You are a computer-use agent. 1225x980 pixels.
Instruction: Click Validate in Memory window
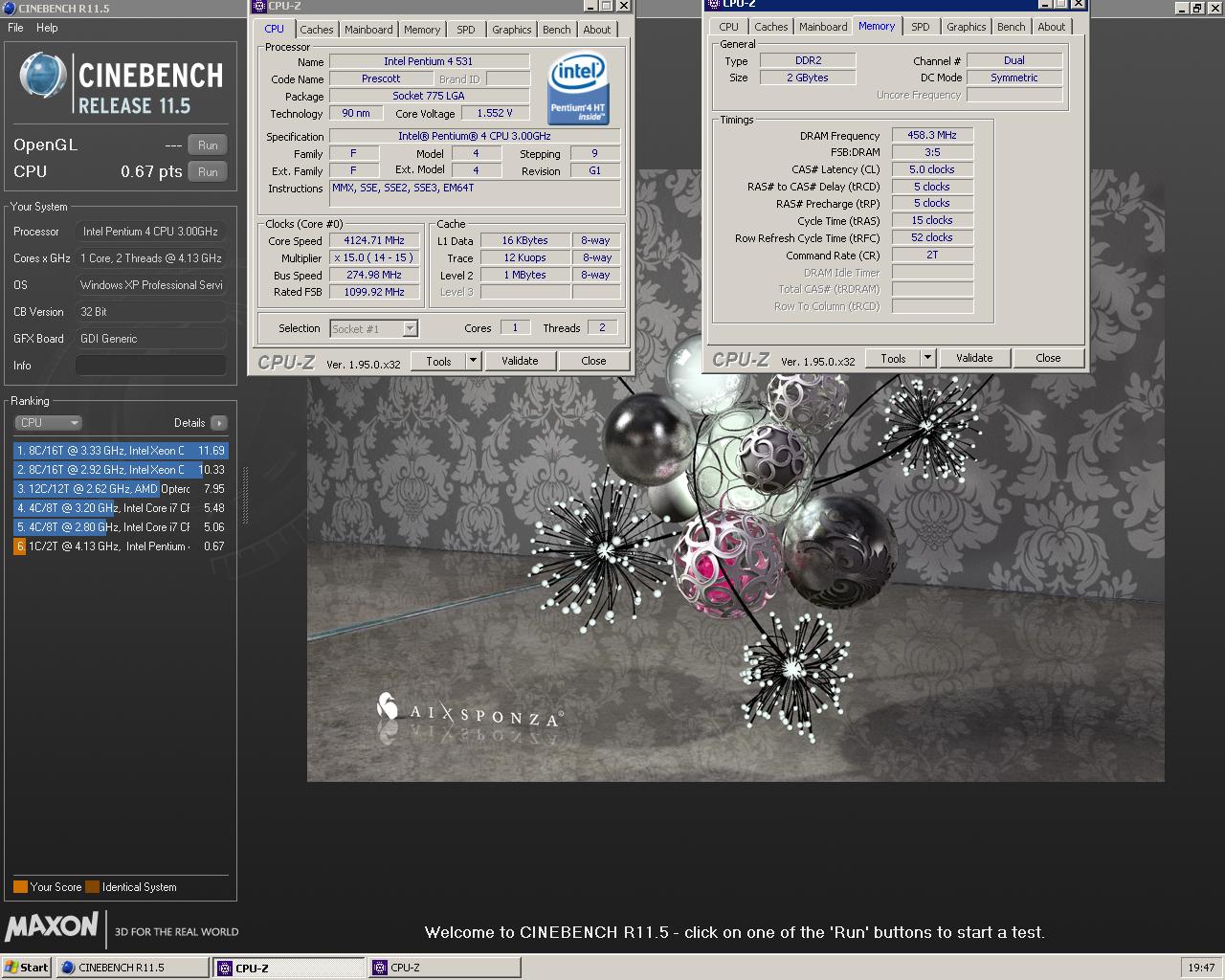click(974, 358)
